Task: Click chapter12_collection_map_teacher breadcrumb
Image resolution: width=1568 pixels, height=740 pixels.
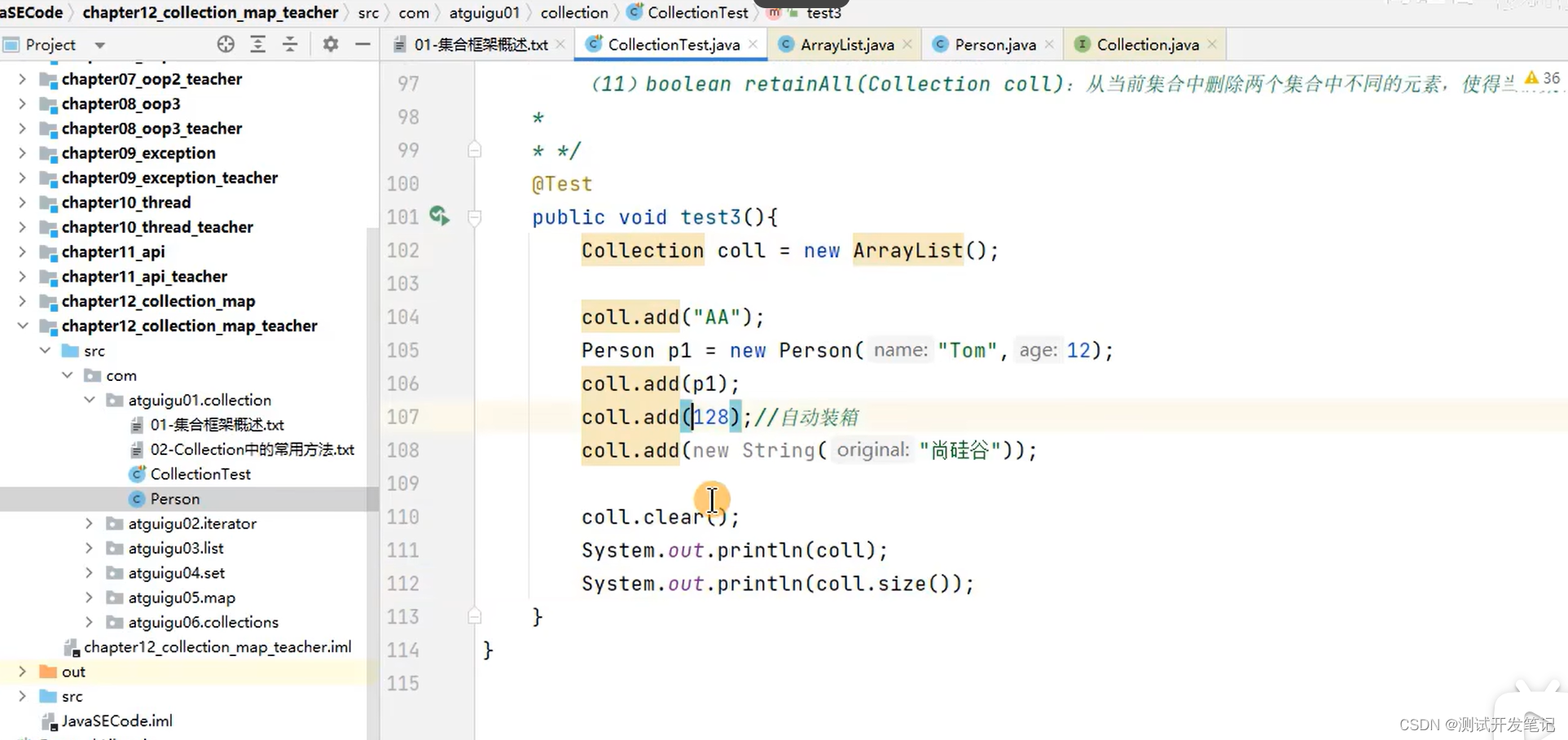Action: [210, 12]
